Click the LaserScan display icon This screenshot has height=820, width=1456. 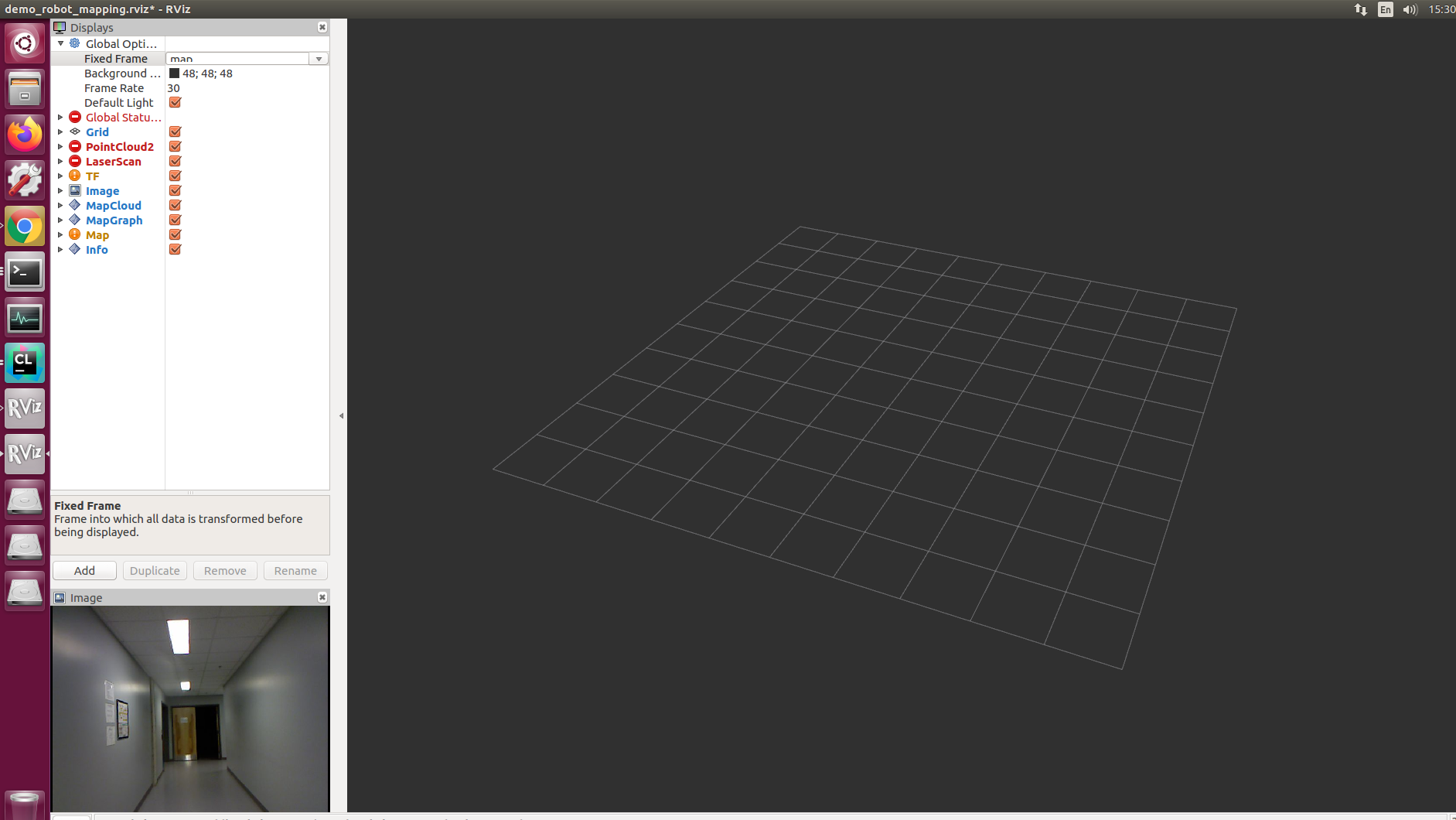[74, 161]
